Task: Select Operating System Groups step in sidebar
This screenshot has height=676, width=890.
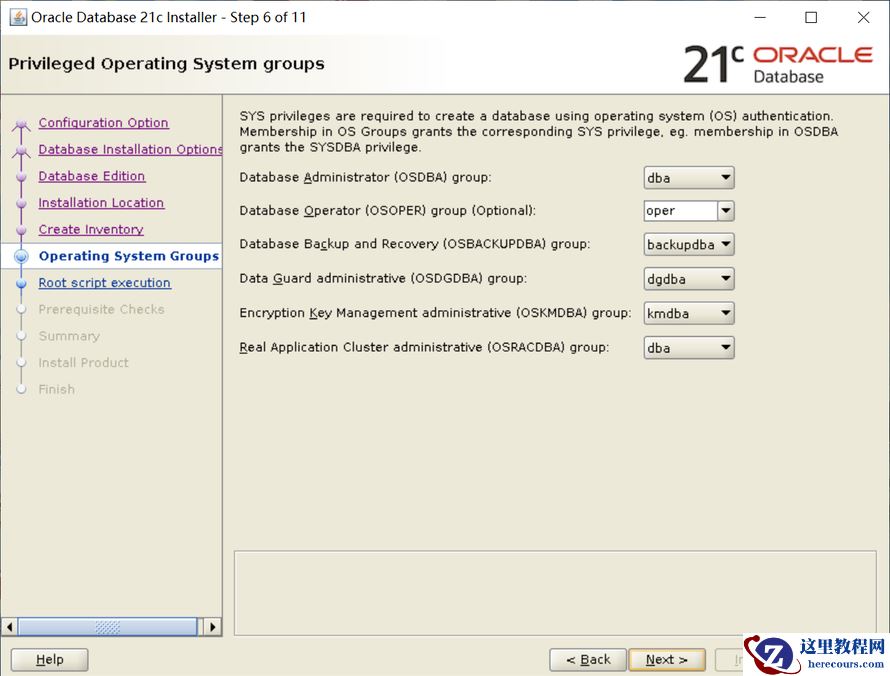Action: coord(128,256)
